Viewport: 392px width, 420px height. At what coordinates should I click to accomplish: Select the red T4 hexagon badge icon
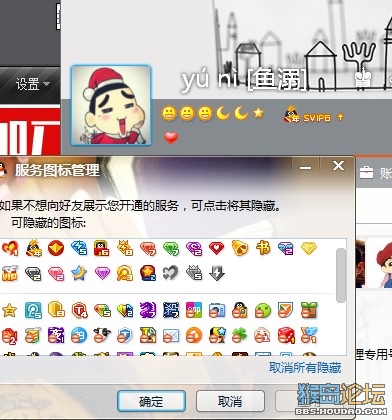click(x=79, y=310)
